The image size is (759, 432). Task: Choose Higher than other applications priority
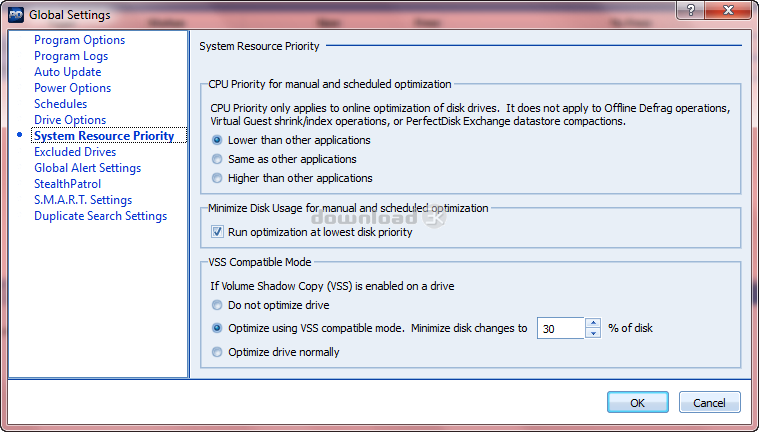click(217, 178)
